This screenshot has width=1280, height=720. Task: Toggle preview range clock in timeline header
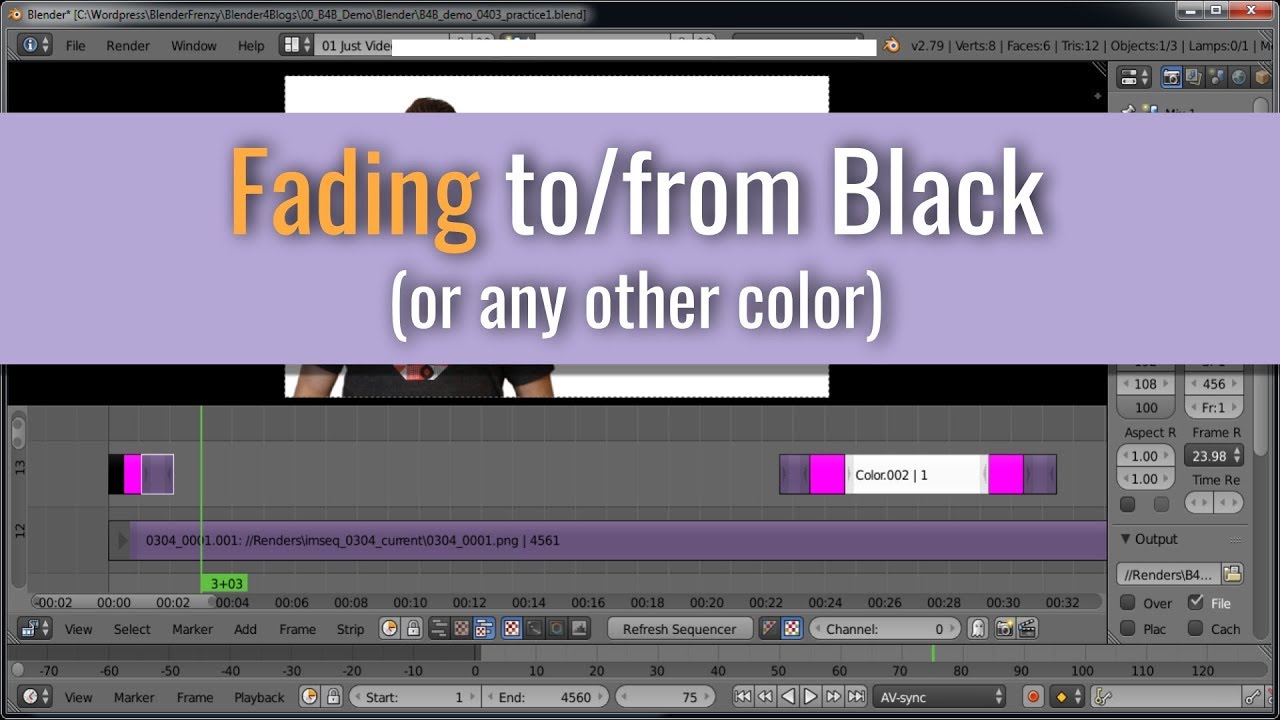tap(310, 697)
